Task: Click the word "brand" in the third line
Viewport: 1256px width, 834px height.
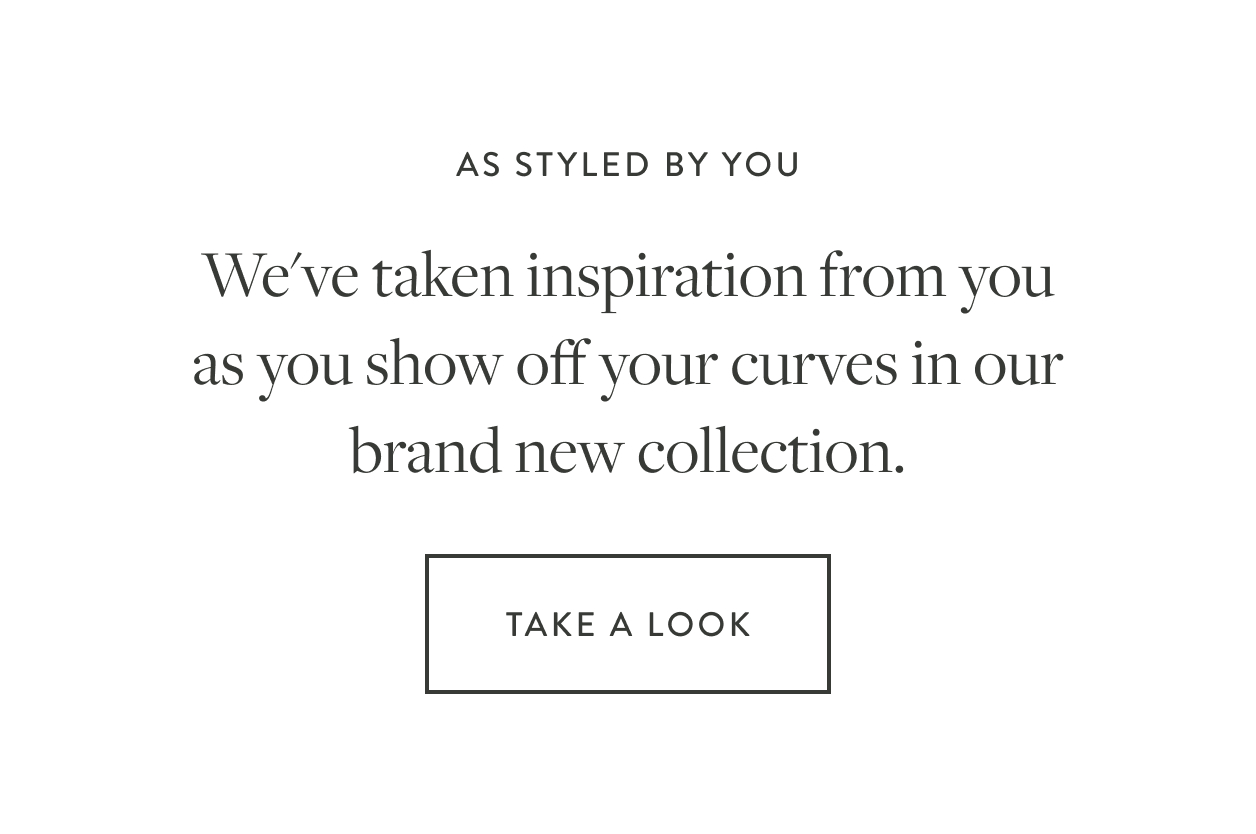Action: tap(425, 452)
